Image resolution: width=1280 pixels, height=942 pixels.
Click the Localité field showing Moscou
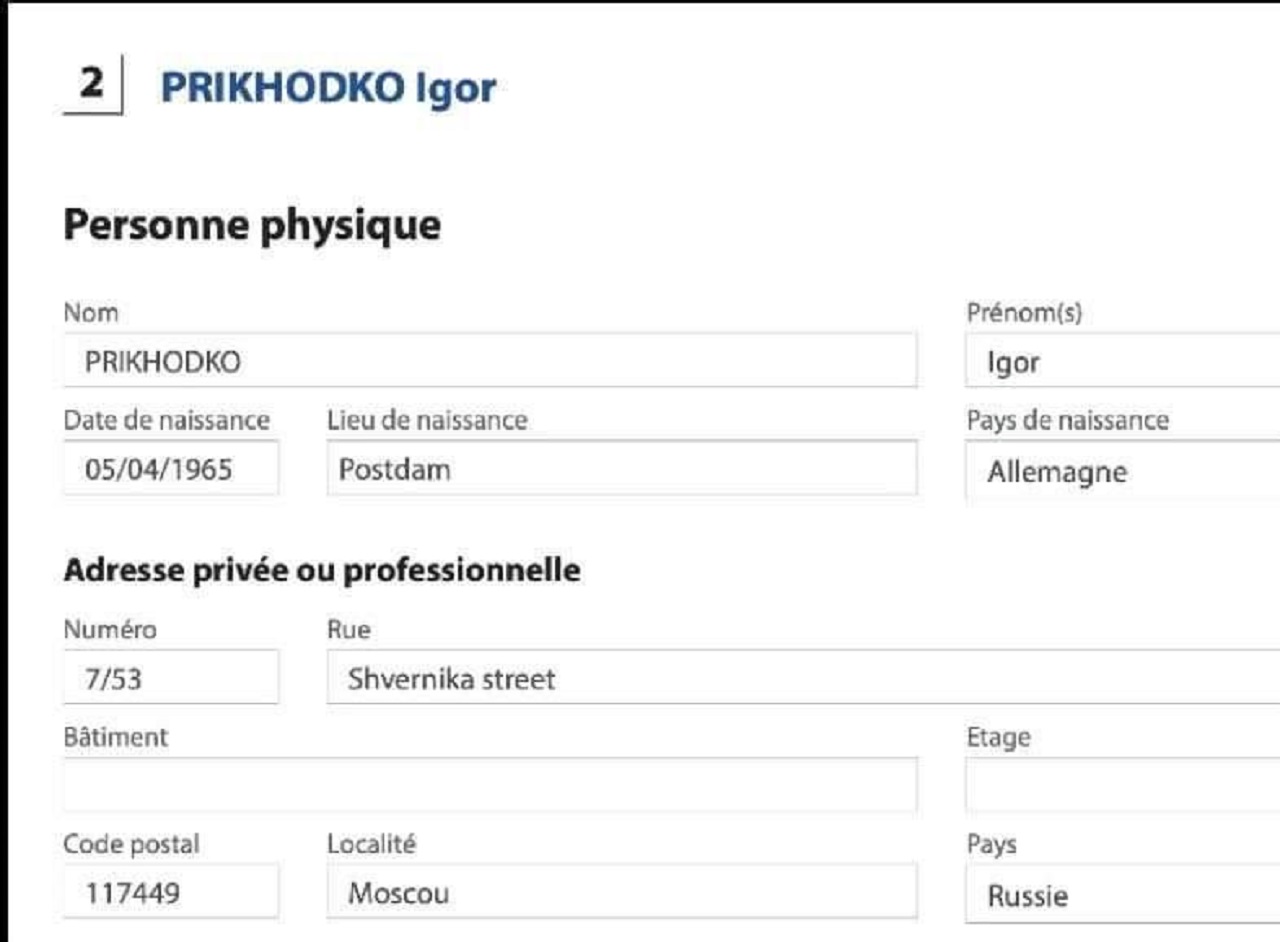point(620,891)
